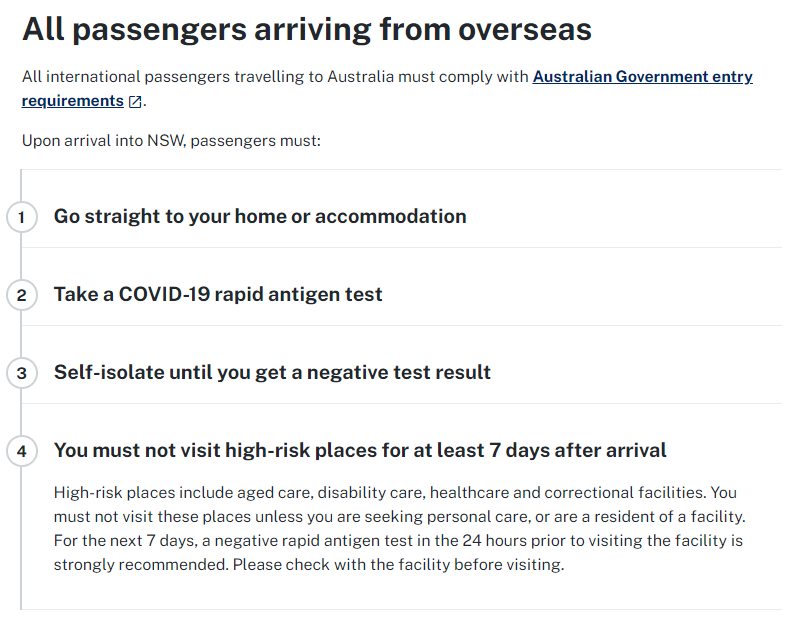Click the 'All international passengers travelling' intro text

(275, 77)
